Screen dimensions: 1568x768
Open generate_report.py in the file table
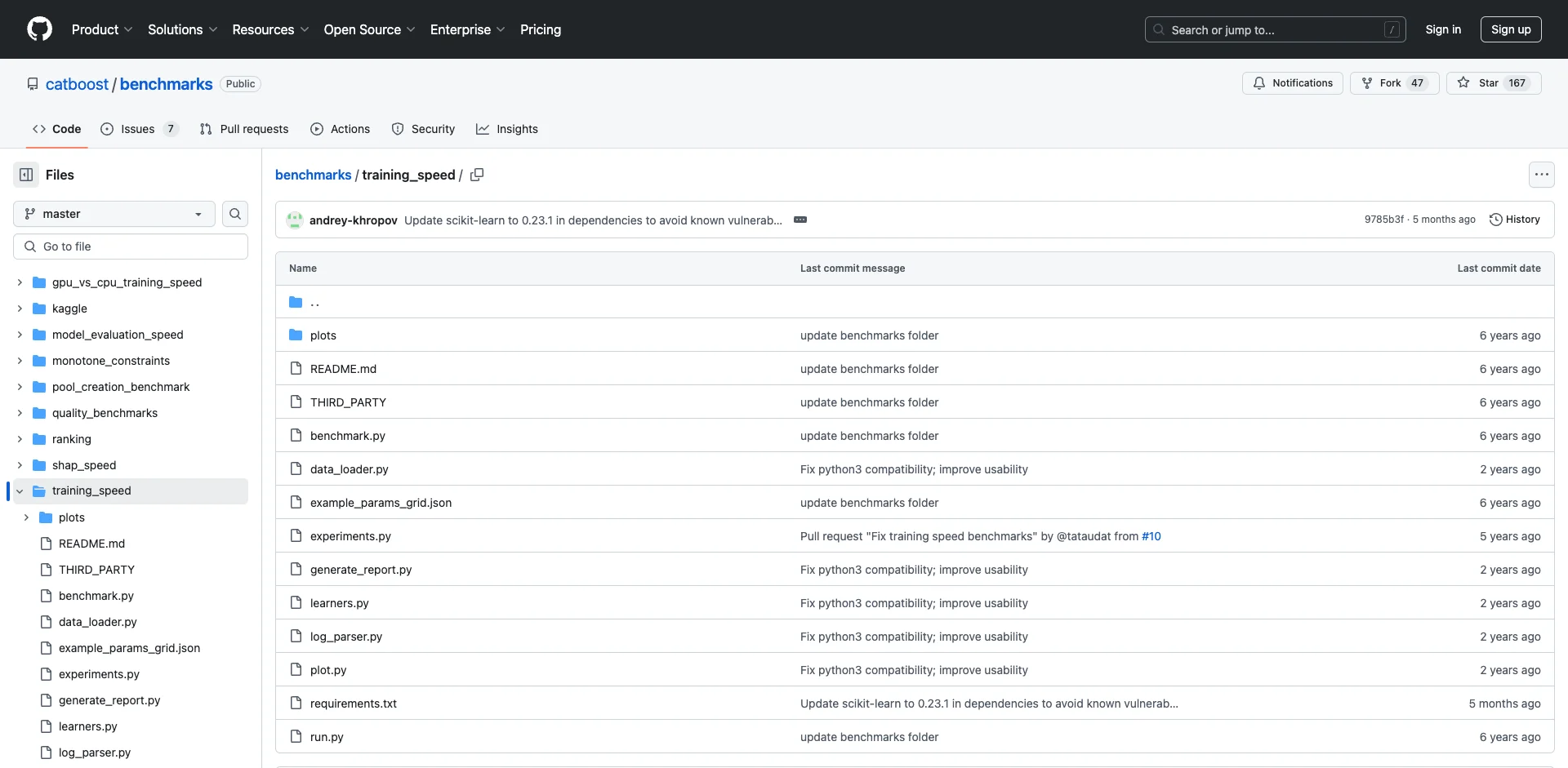pos(361,570)
